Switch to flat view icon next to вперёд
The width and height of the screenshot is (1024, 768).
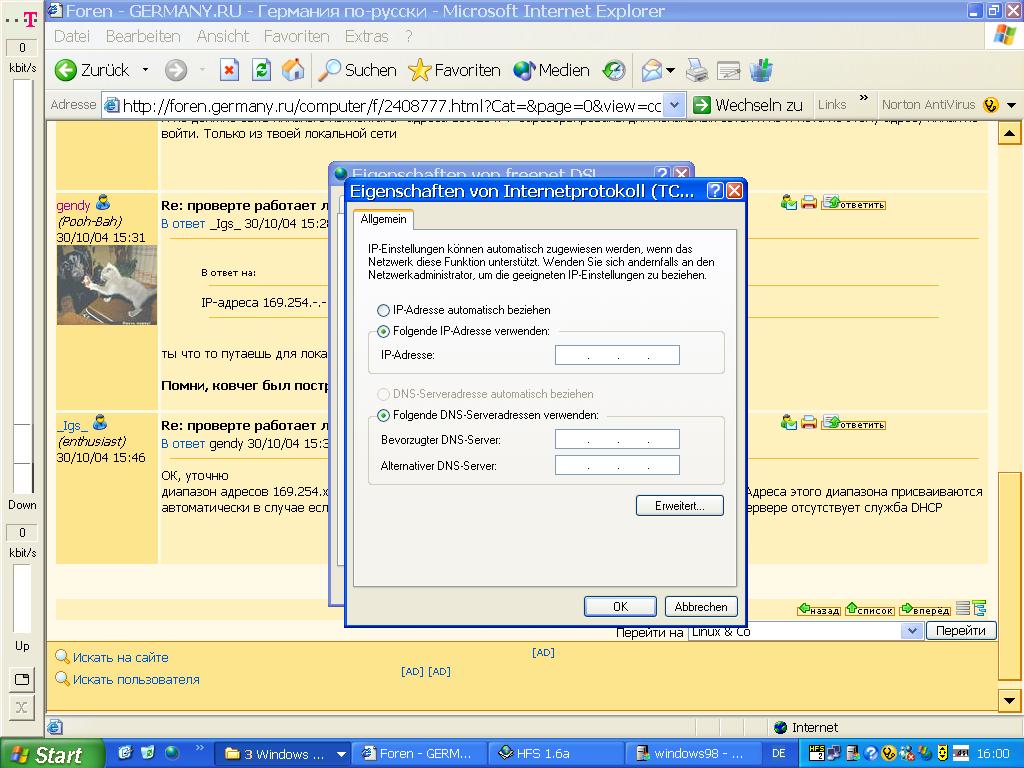(x=962, y=609)
